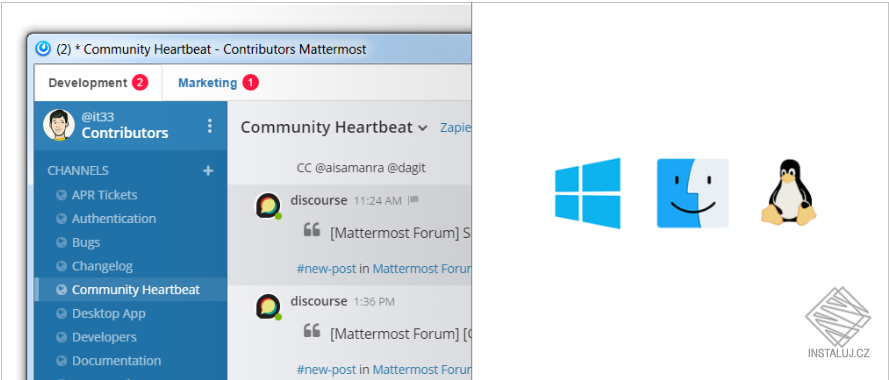Viewport: 889px width, 380px height.
Task: Click globe icon beside APR Tickets
Action: [62, 195]
